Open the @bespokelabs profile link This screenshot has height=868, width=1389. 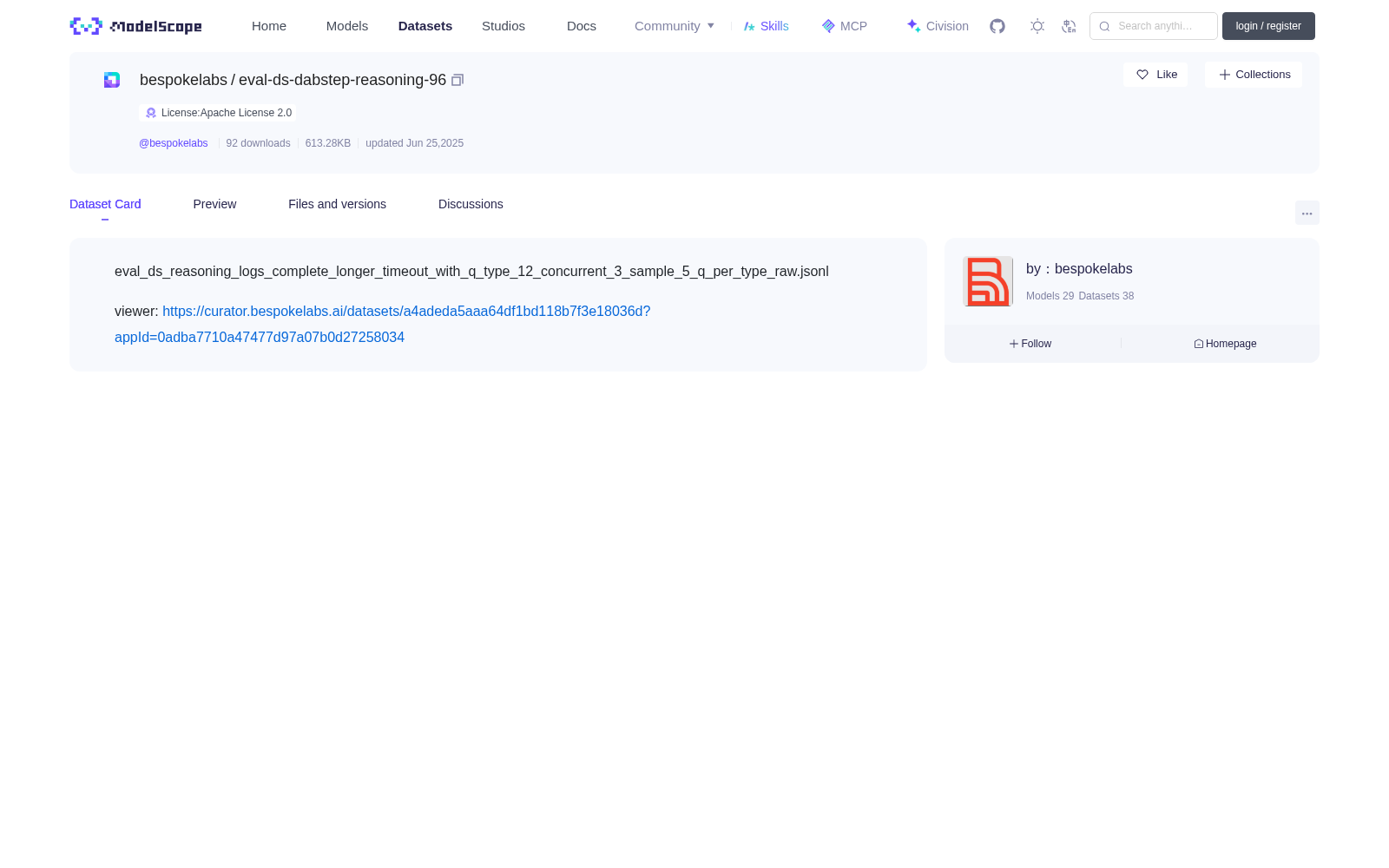pos(174,143)
